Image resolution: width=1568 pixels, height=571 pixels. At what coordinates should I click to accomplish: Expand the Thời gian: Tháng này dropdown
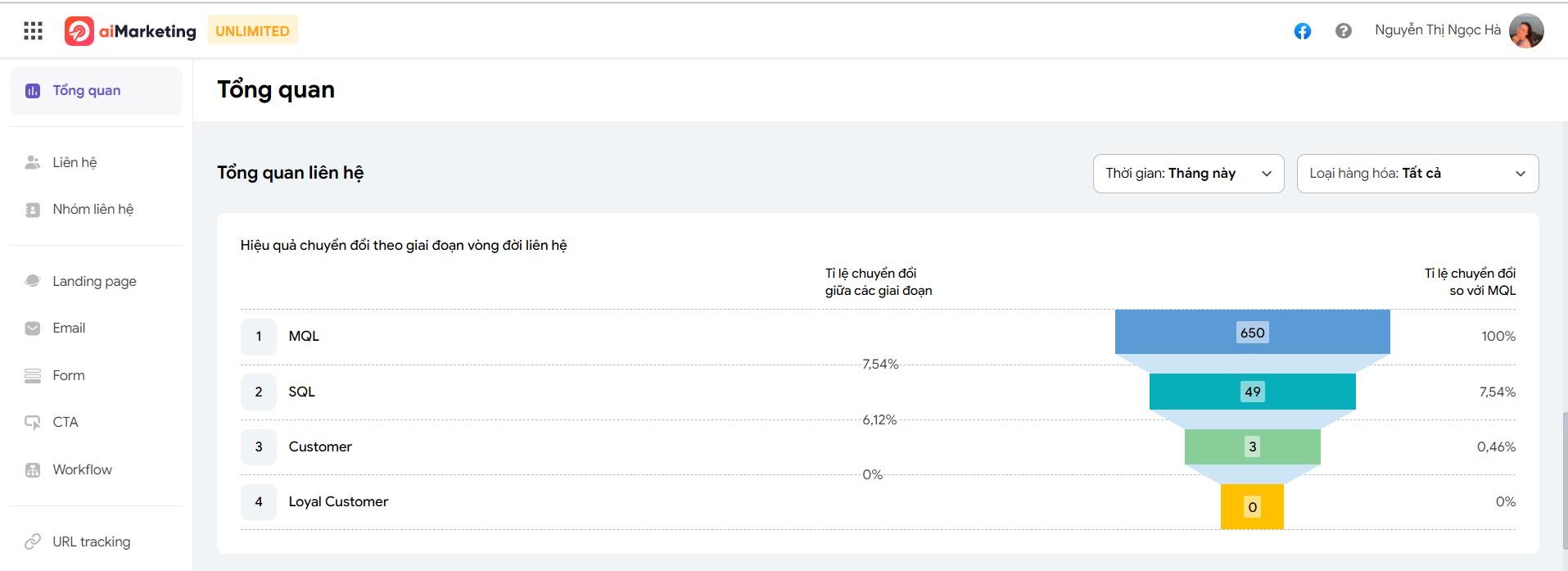[1188, 174]
